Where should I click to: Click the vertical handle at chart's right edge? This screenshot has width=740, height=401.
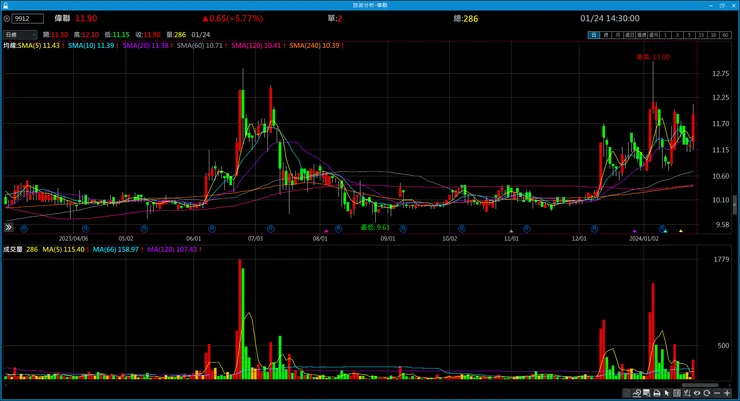(734, 205)
